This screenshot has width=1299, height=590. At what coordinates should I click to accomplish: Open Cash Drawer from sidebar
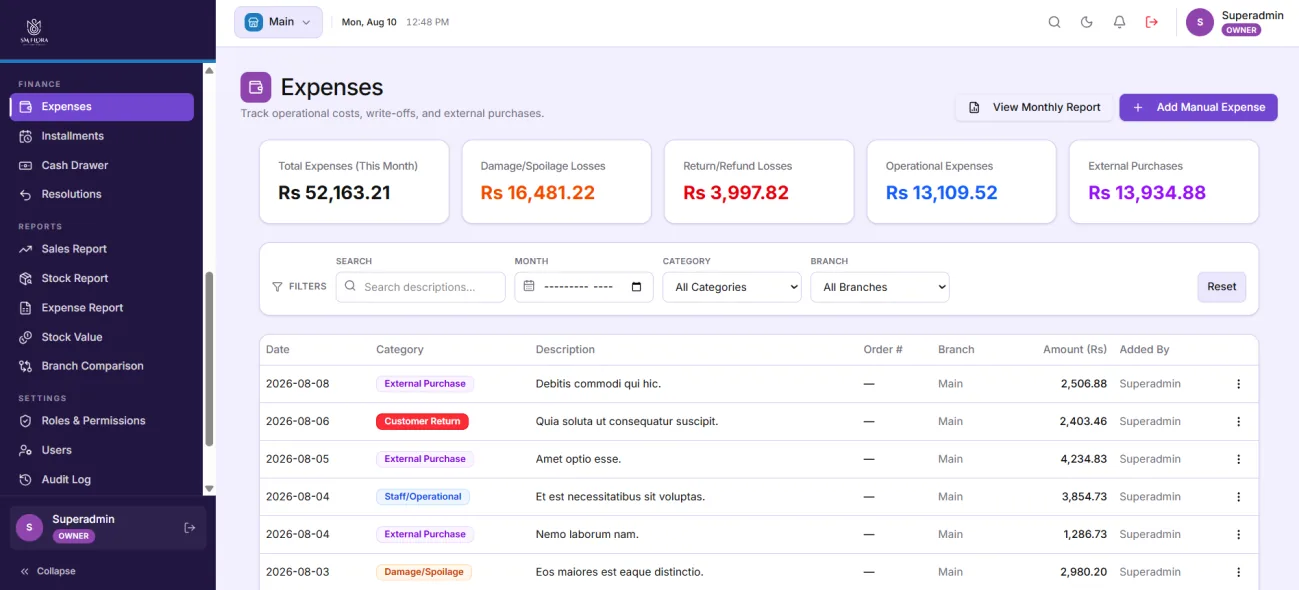(102, 165)
